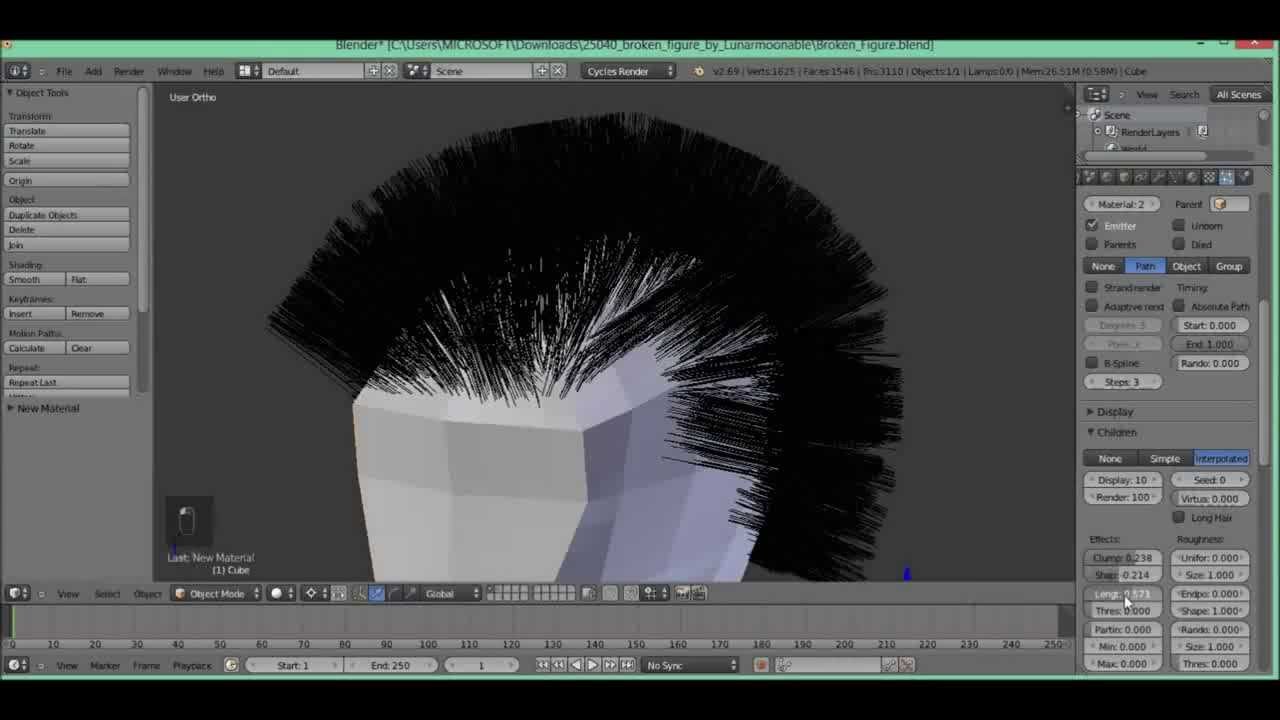
Task: Click the RenderLayers icon in outliner
Action: click(x=1111, y=132)
